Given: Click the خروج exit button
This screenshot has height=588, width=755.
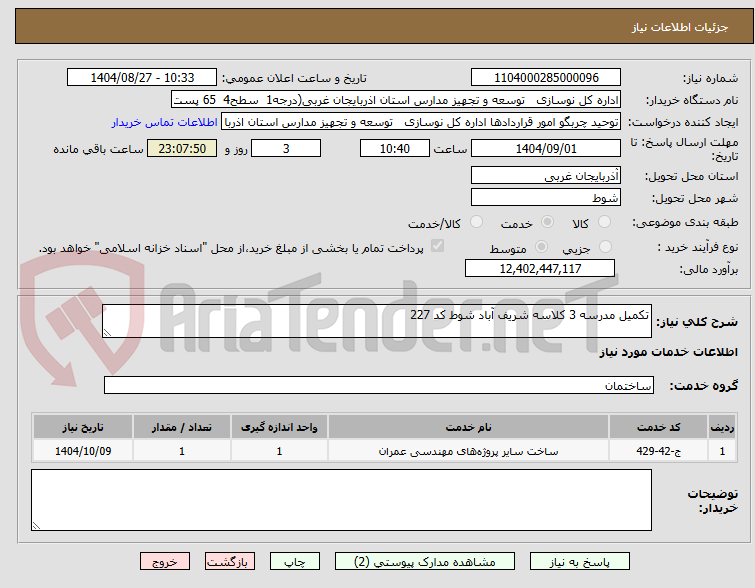Looking at the screenshot, I should [165, 562].
